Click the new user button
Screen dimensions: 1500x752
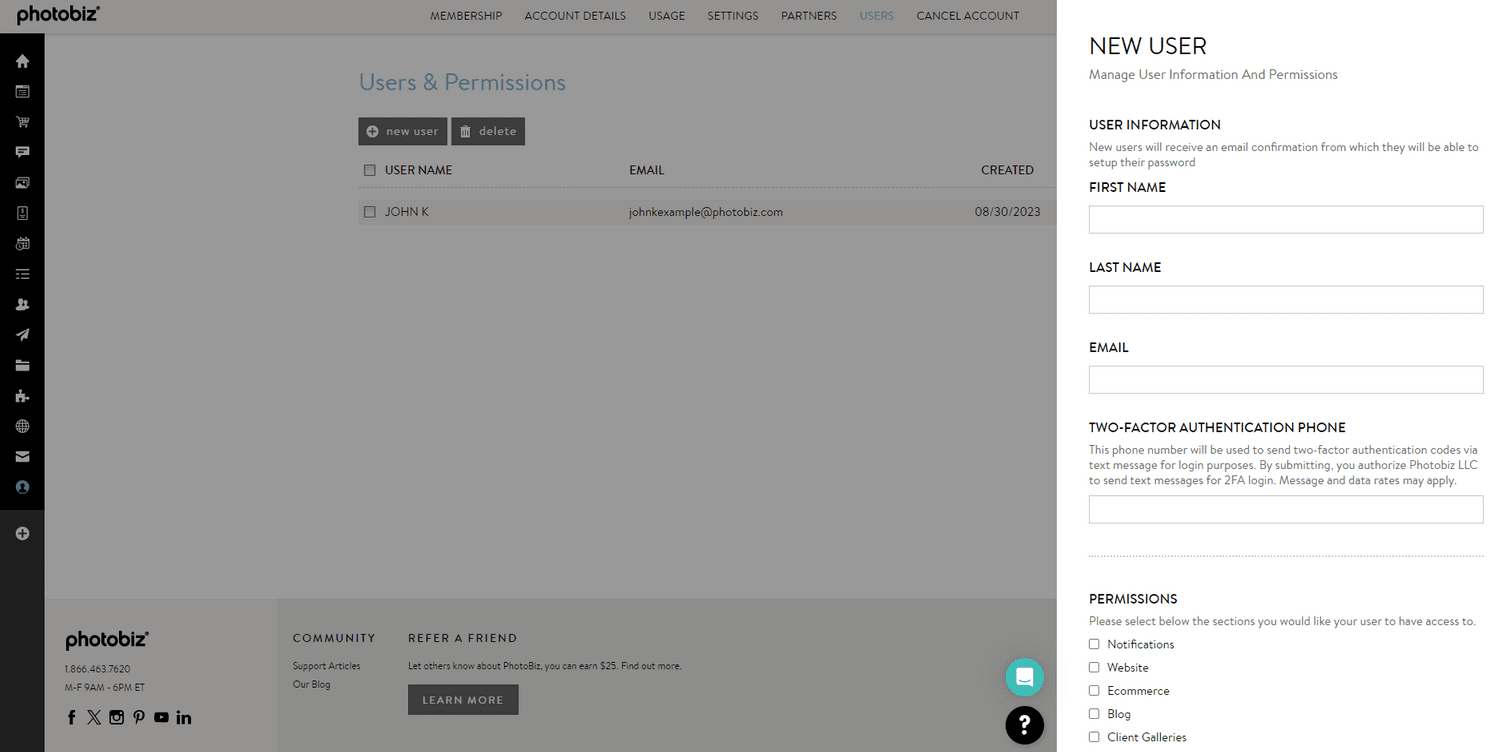click(402, 131)
